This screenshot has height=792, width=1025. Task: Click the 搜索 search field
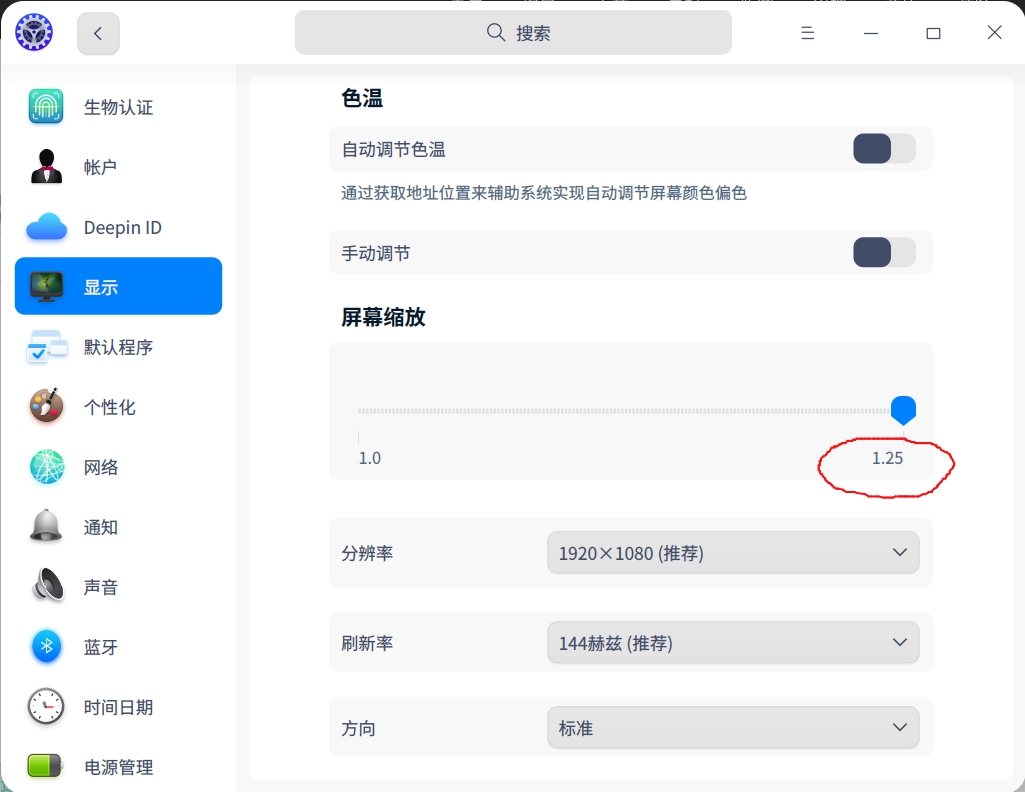[x=513, y=33]
